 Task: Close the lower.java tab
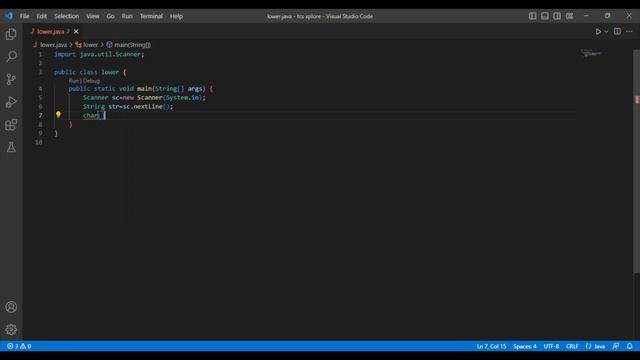click(x=76, y=31)
